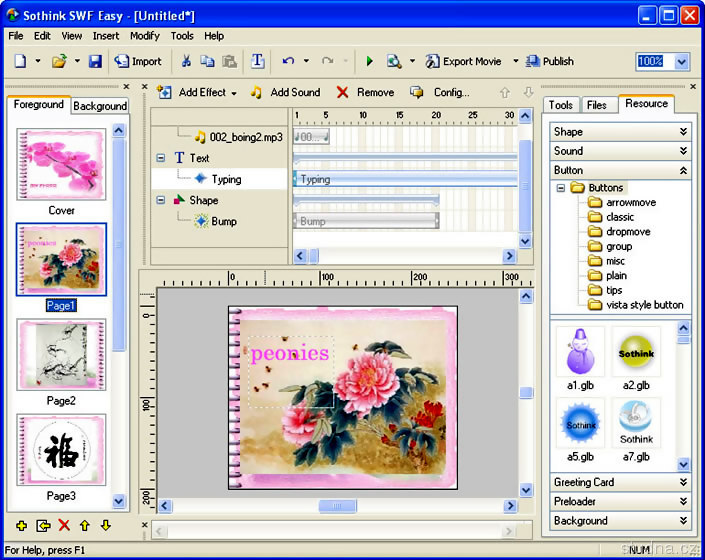Image resolution: width=705 pixels, height=560 pixels.
Task: Open the zoom percentage dropdown
Action: [682, 61]
